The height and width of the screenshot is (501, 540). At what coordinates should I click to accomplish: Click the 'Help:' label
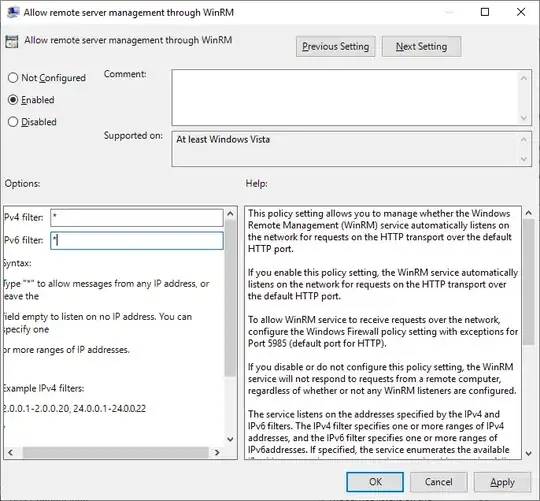pos(257,184)
